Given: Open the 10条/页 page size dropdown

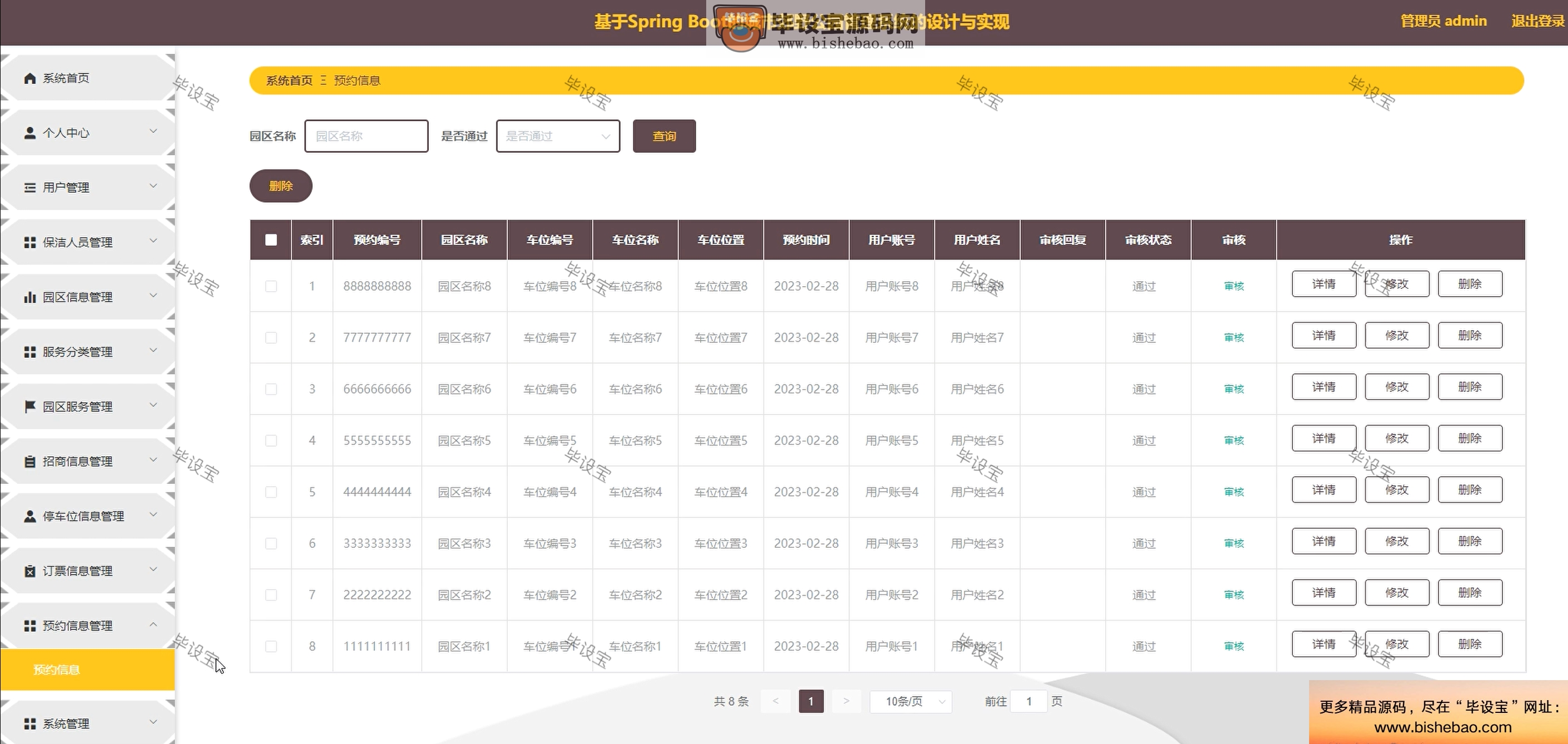Looking at the screenshot, I should (x=911, y=701).
